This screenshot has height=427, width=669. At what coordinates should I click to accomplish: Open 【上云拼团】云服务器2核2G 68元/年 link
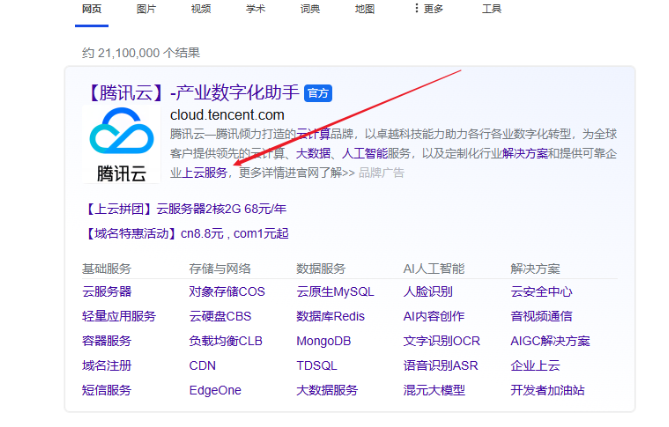pos(185,209)
